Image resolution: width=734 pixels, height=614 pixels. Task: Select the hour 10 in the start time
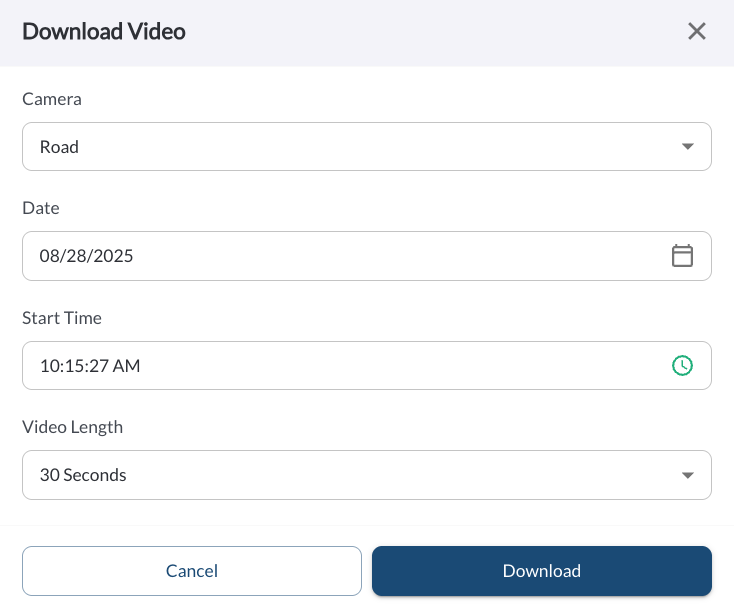tap(49, 366)
